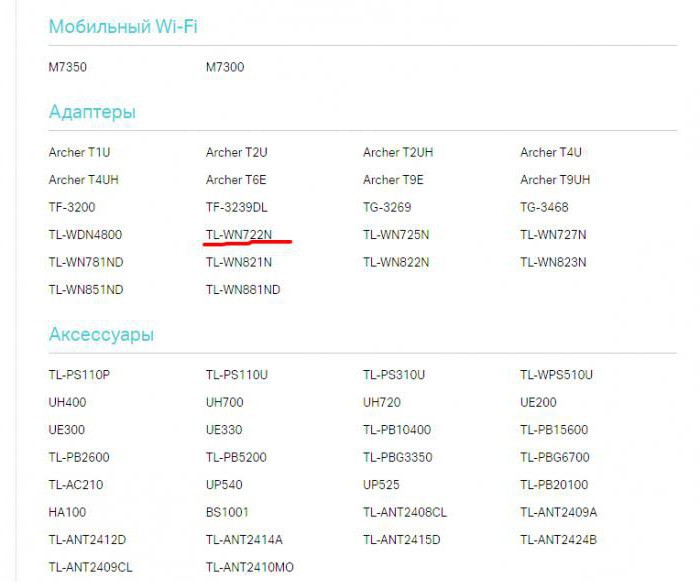The width and height of the screenshot is (700, 582).
Task: Select TG-3269 from the adapters list
Action: [x=387, y=207]
